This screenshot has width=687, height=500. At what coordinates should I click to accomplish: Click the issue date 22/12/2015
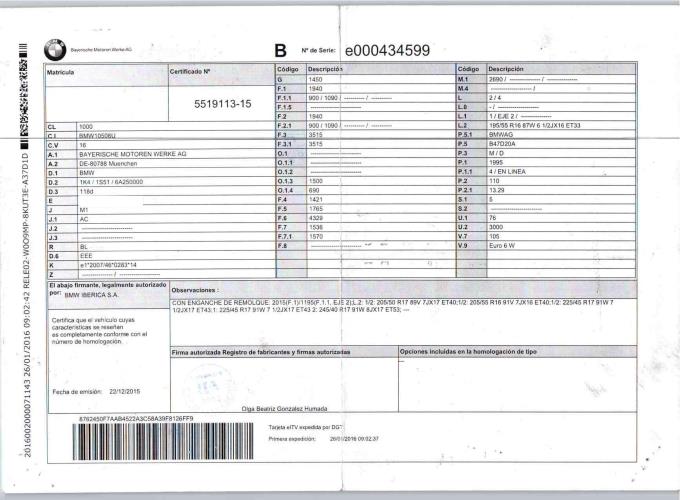tap(124, 392)
